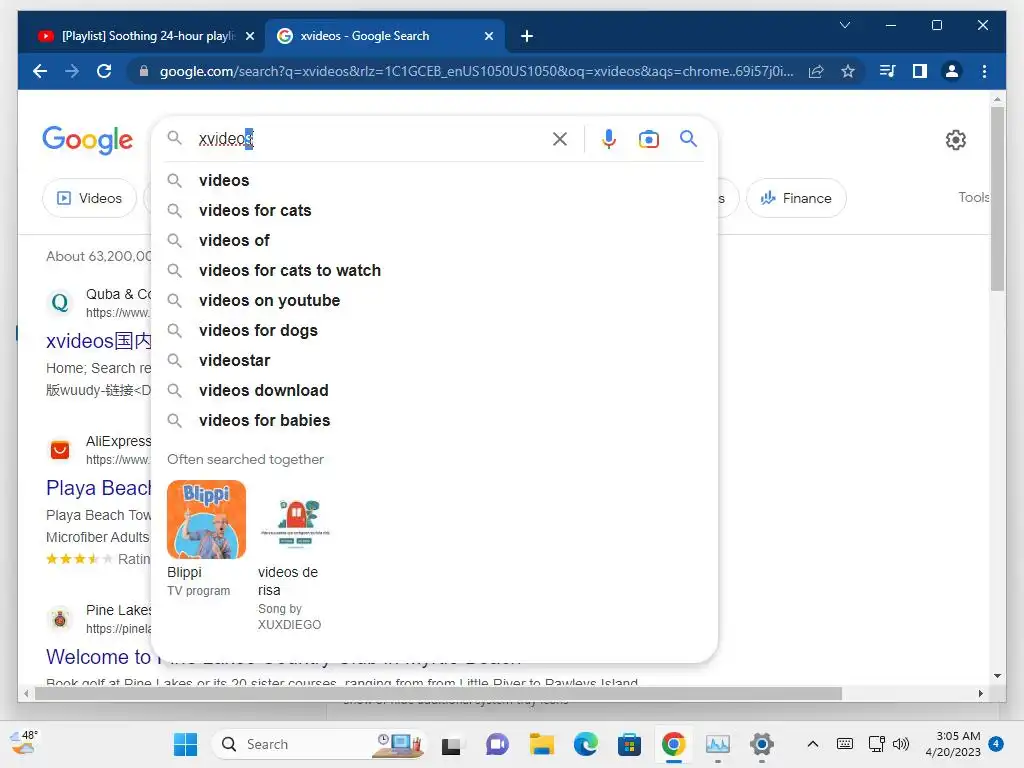Open volume control in system tray

pyautogui.click(x=901, y=744)
